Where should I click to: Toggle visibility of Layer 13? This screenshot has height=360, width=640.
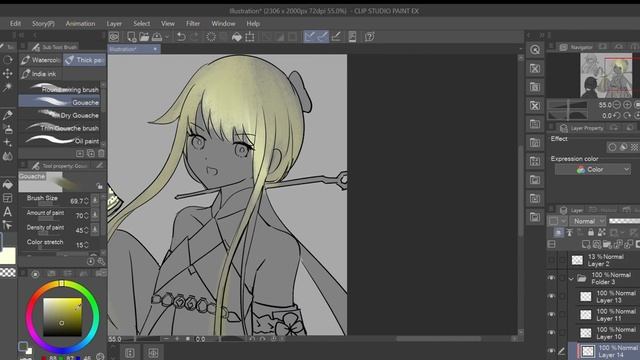click(x=551, y=296)
